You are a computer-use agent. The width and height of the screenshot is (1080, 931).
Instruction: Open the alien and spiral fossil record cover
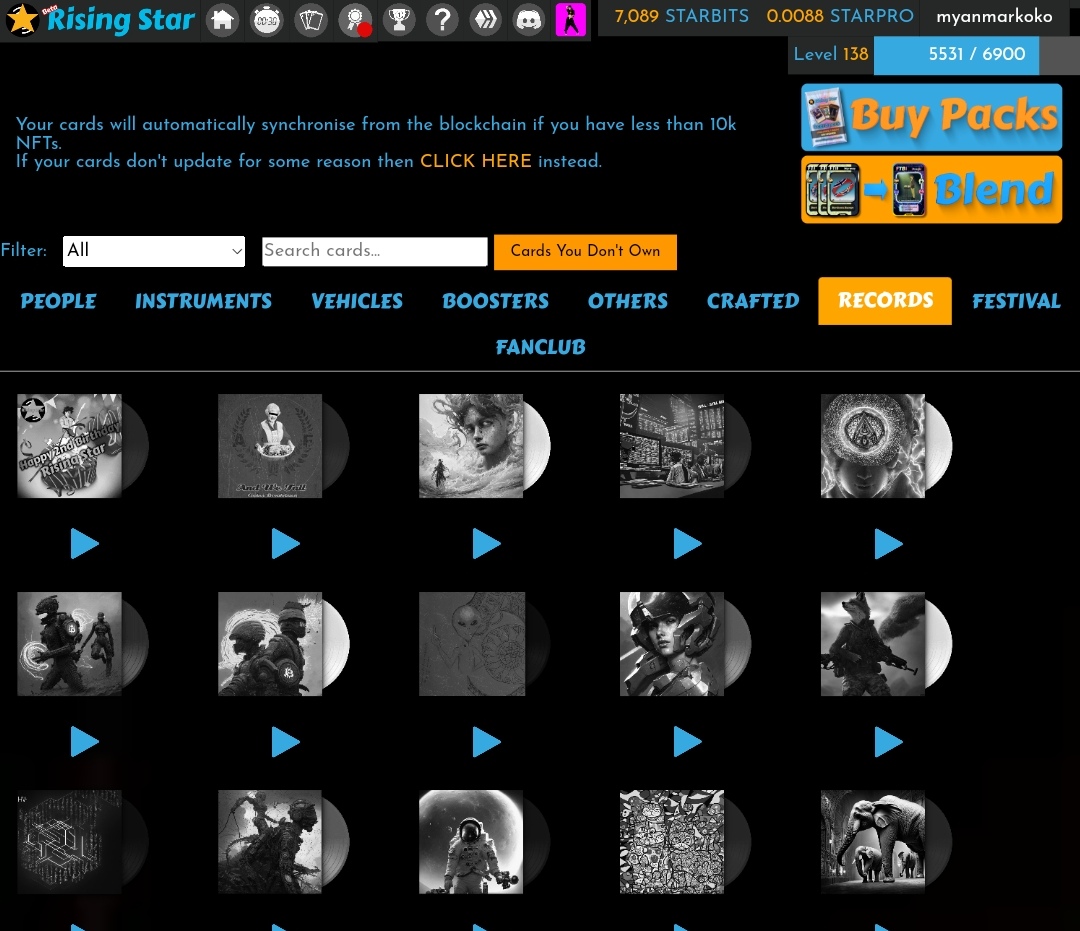pyautogui.click(x=472, y=644)
